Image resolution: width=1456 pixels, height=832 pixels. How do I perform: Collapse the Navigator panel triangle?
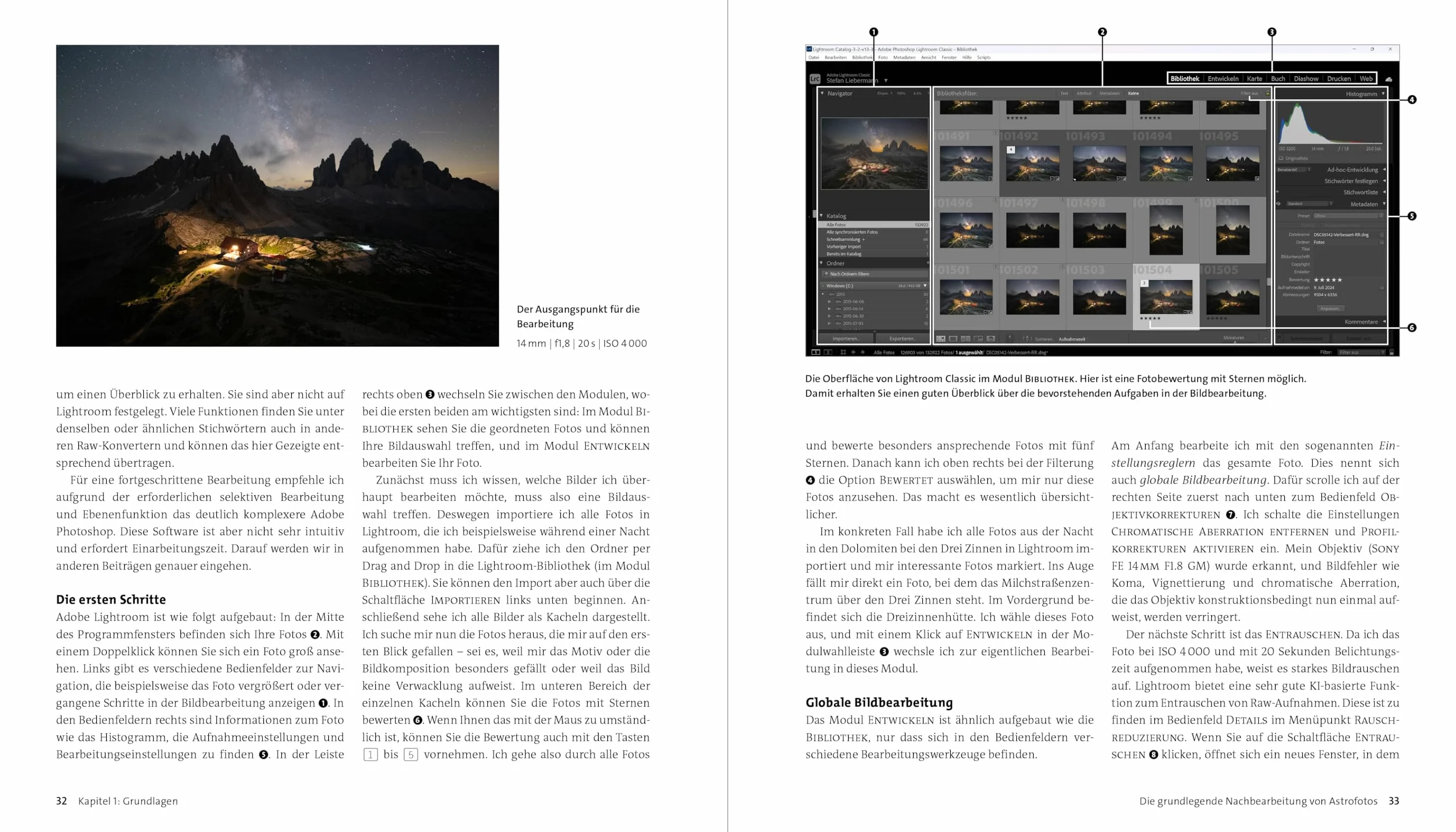point(822,93)
